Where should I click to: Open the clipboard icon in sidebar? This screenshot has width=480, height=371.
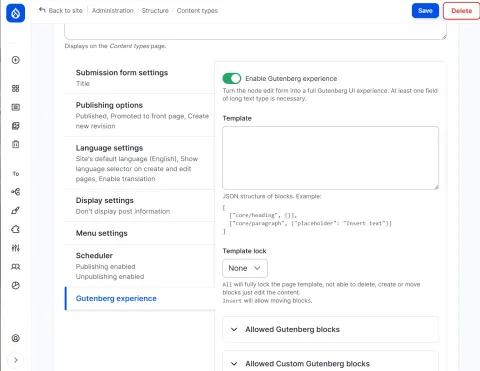pos(16,144)
